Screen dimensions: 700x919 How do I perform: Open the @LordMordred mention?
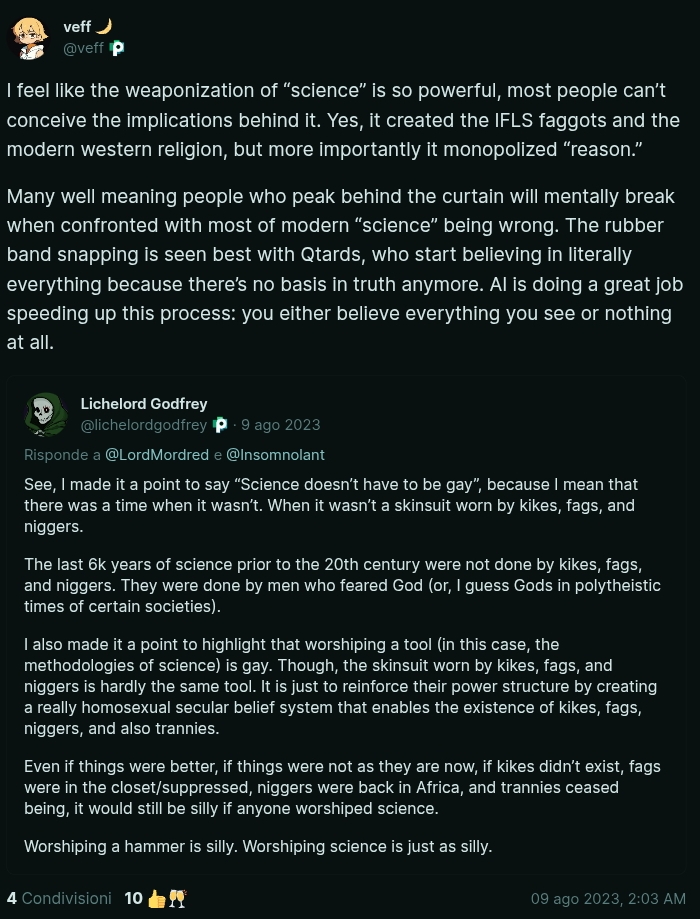157,455
